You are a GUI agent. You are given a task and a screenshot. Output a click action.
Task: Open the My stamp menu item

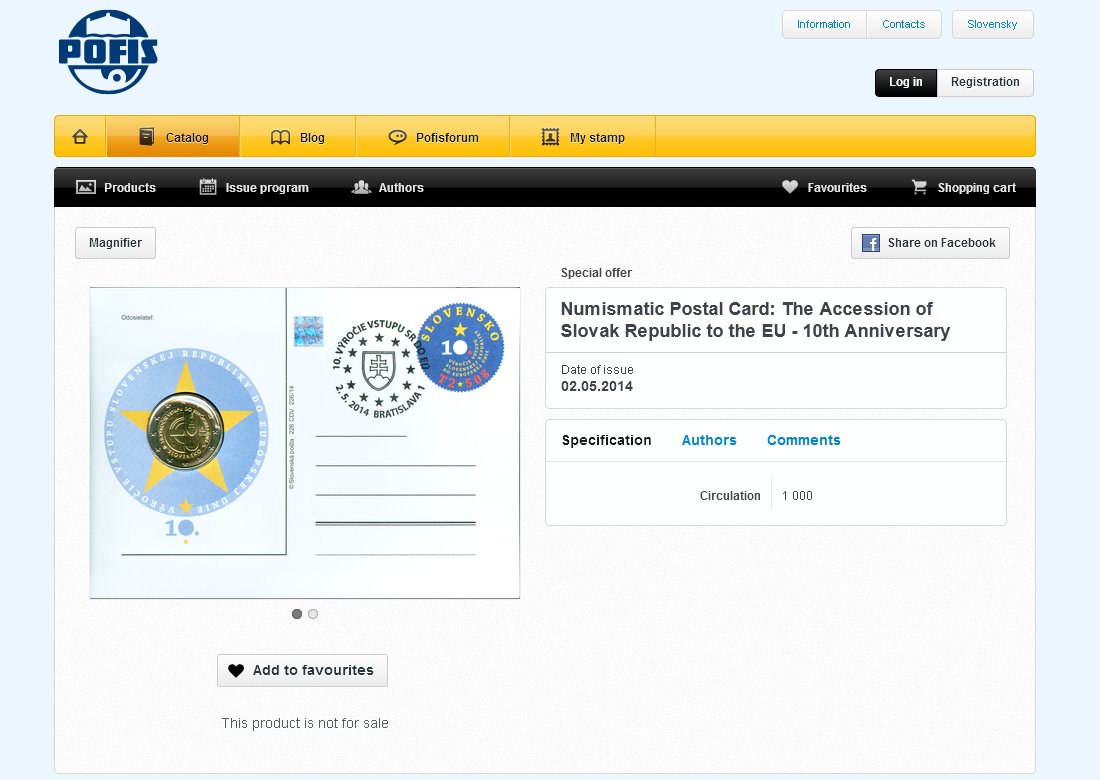click(583, 137)
